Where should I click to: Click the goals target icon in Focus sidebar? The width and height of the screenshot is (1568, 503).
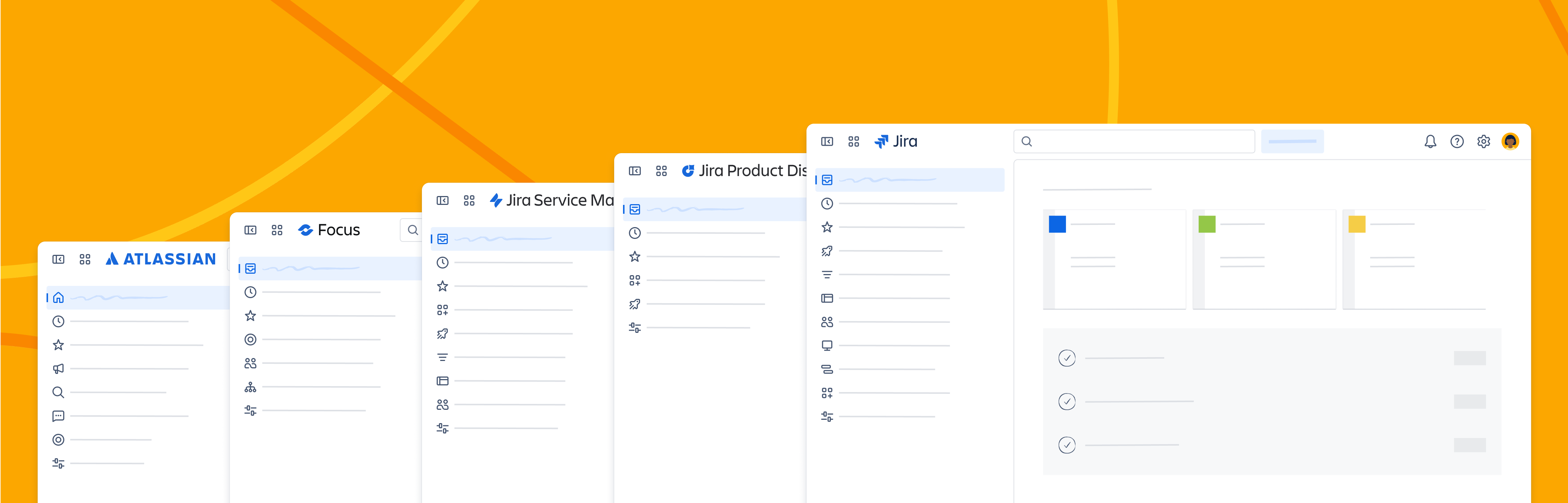[250, 339]
